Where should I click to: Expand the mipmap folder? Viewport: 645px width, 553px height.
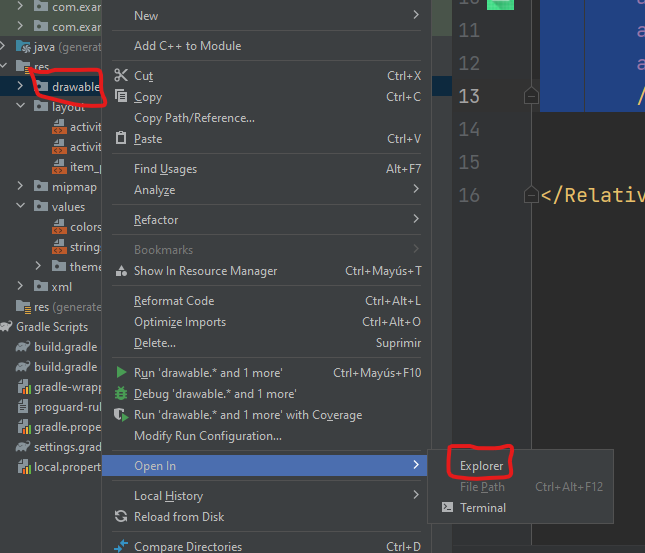[21, 187]
